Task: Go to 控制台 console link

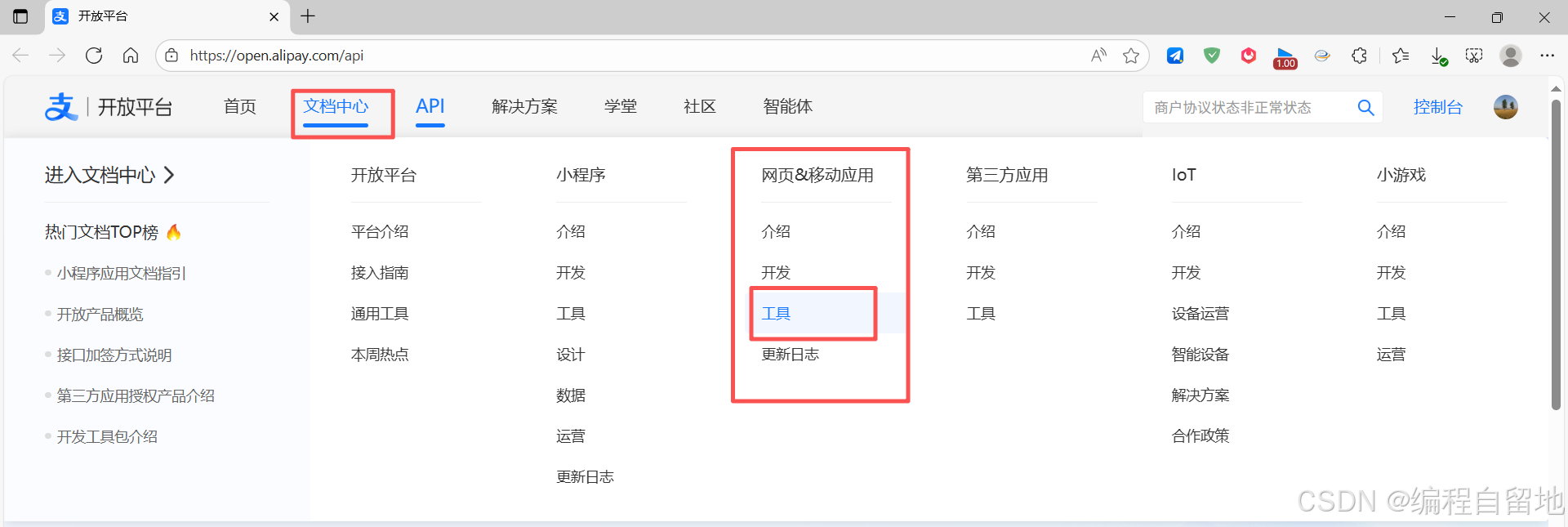Action: click(x=1438, y=107)
